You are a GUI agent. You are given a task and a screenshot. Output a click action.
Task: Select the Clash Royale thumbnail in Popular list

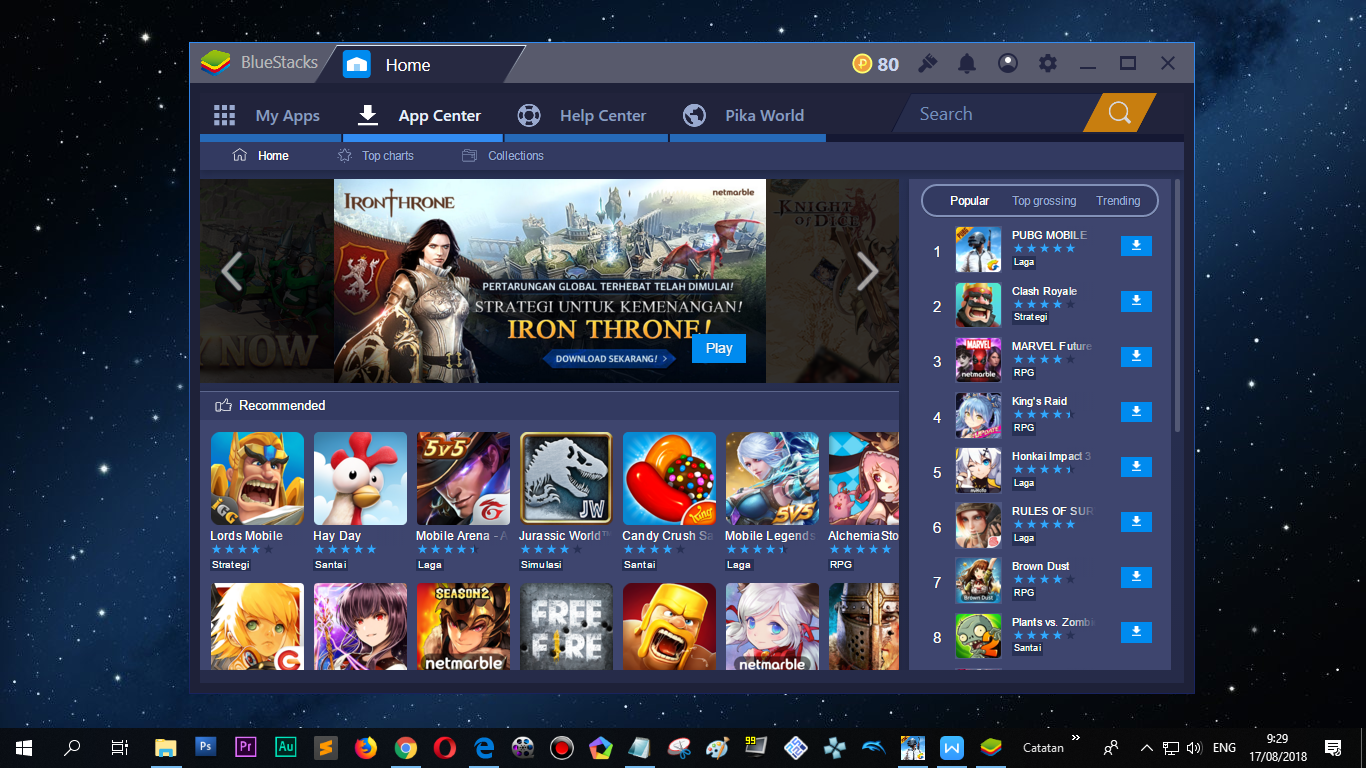tap(978, 305)
